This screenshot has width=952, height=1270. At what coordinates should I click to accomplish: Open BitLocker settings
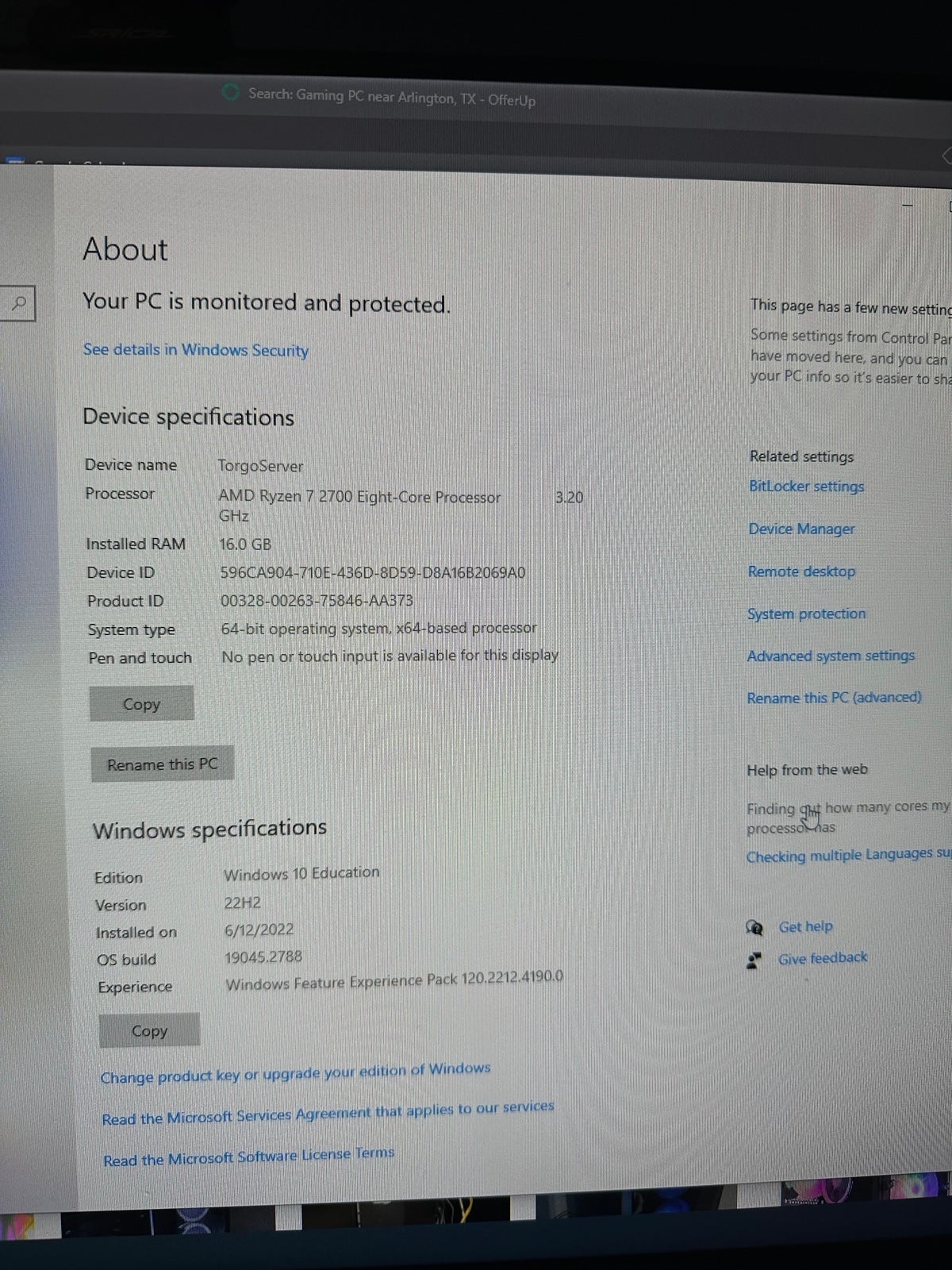coord(806,486)
